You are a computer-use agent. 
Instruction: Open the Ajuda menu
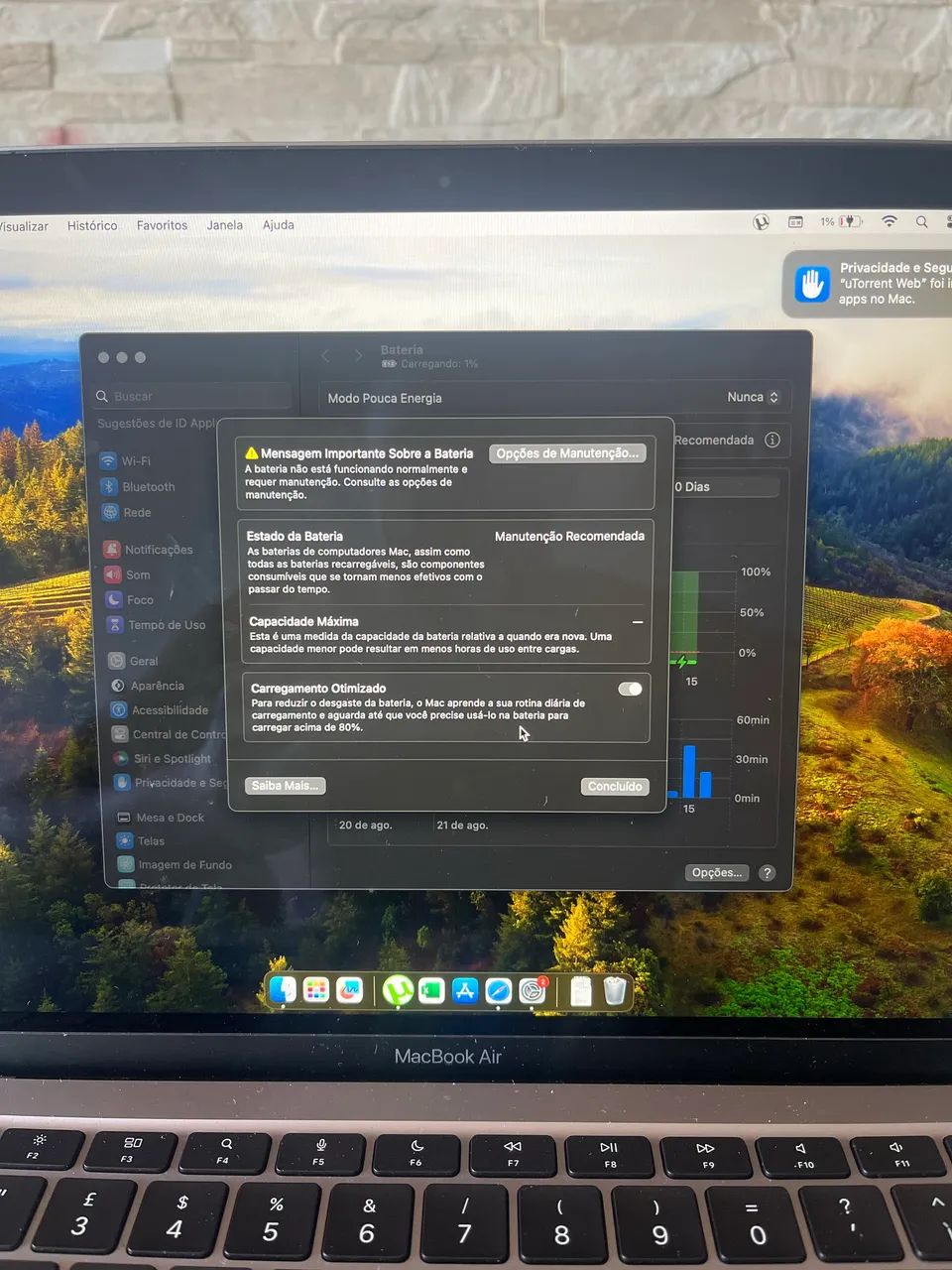point(278,225)
